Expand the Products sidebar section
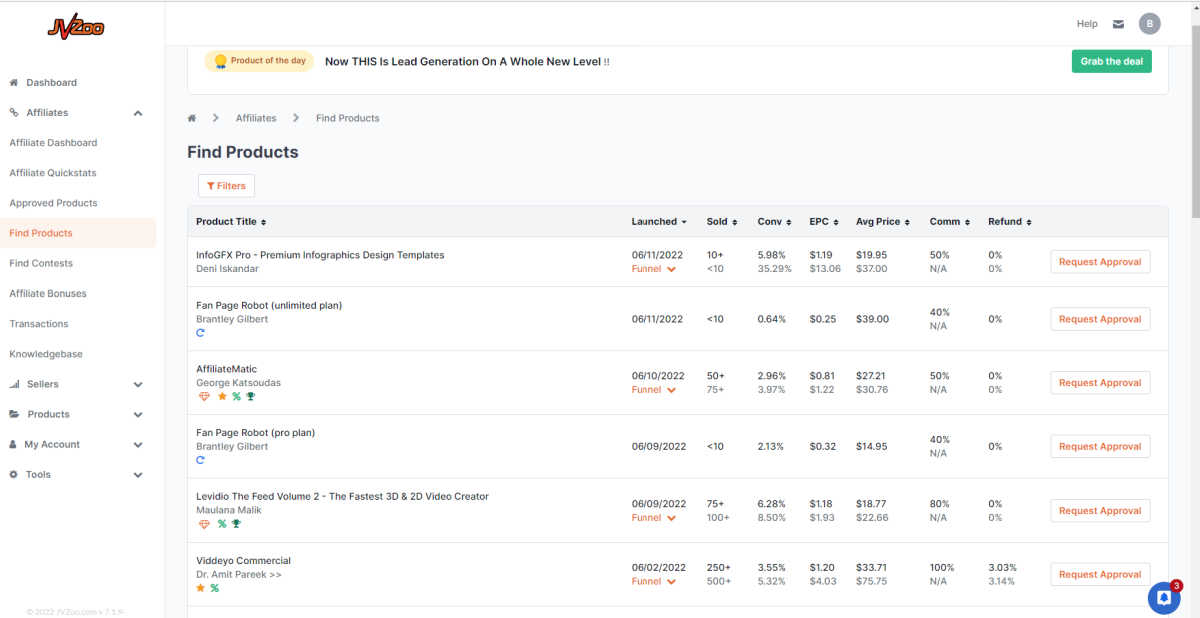This screenshot has width=1200, height=618. point(138,414)
